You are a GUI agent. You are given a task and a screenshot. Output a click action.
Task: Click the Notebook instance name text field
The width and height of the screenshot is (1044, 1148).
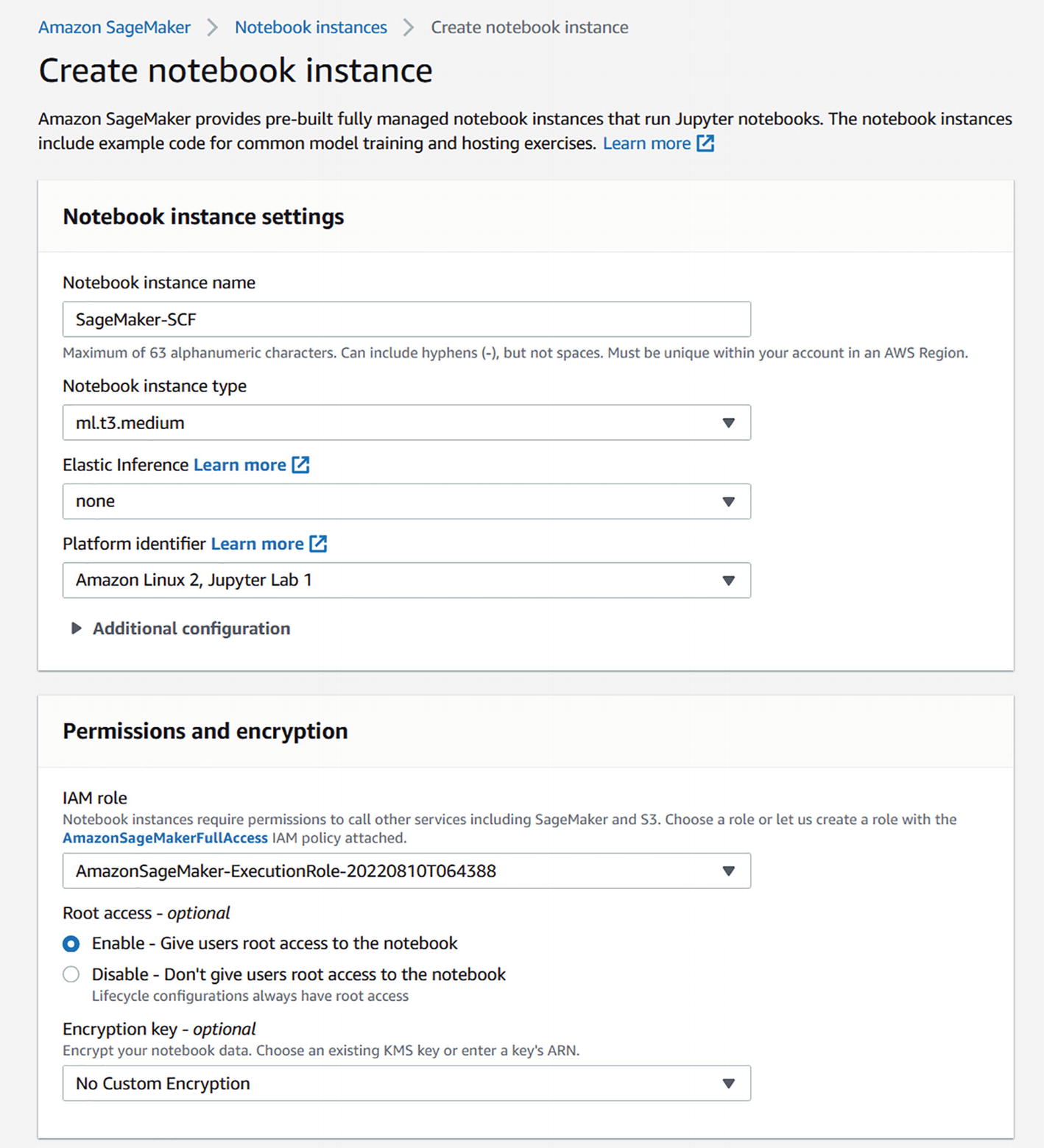tap(406, 319)
